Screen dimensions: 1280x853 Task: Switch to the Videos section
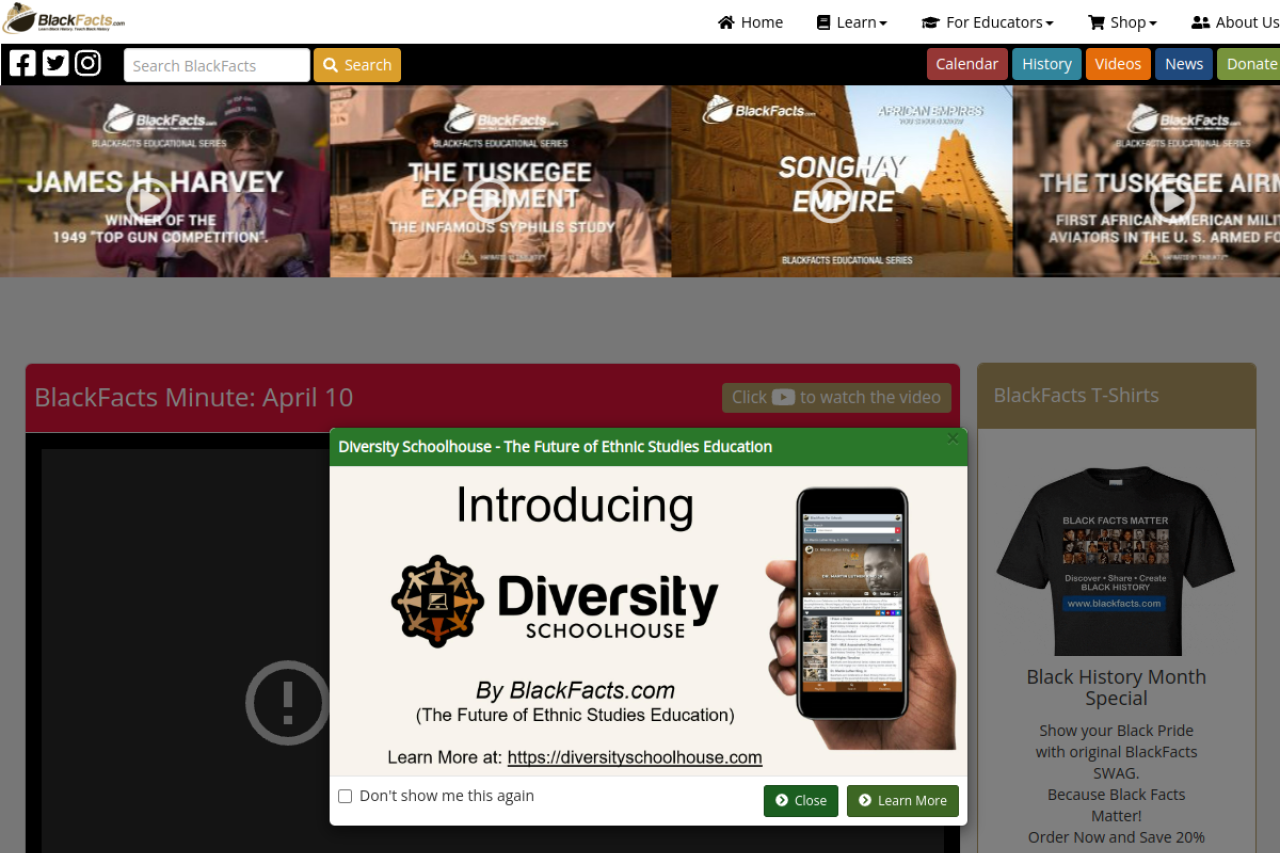pos(1118,64)
